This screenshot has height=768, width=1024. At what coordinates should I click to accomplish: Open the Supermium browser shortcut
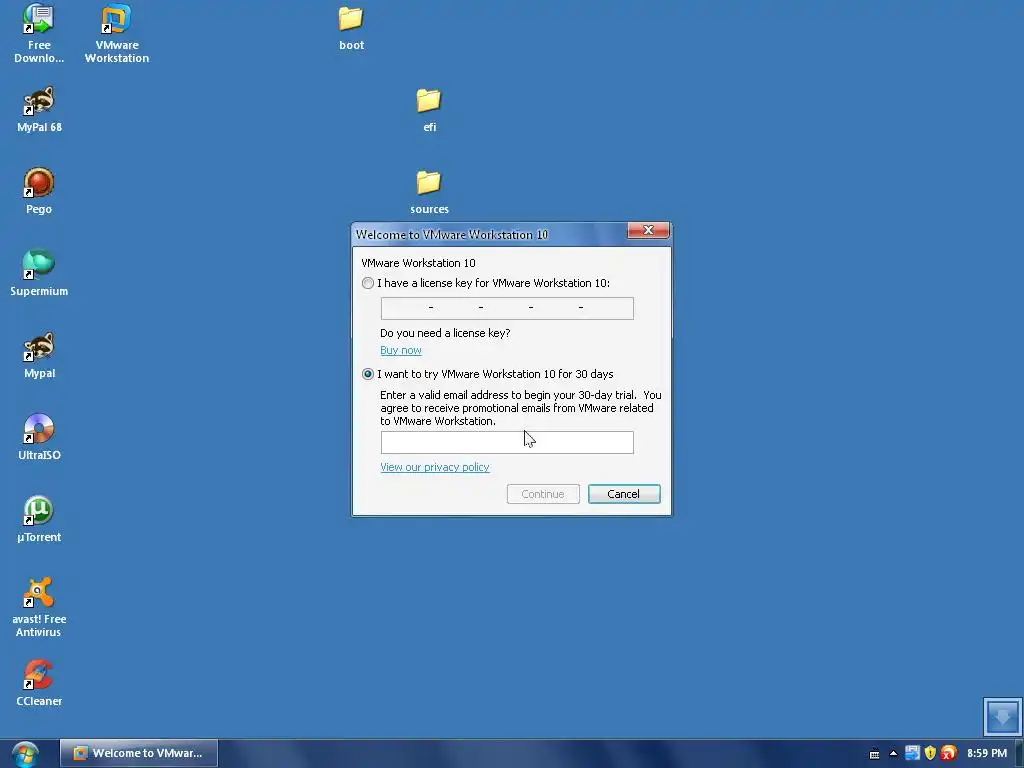tap(39, 273)
